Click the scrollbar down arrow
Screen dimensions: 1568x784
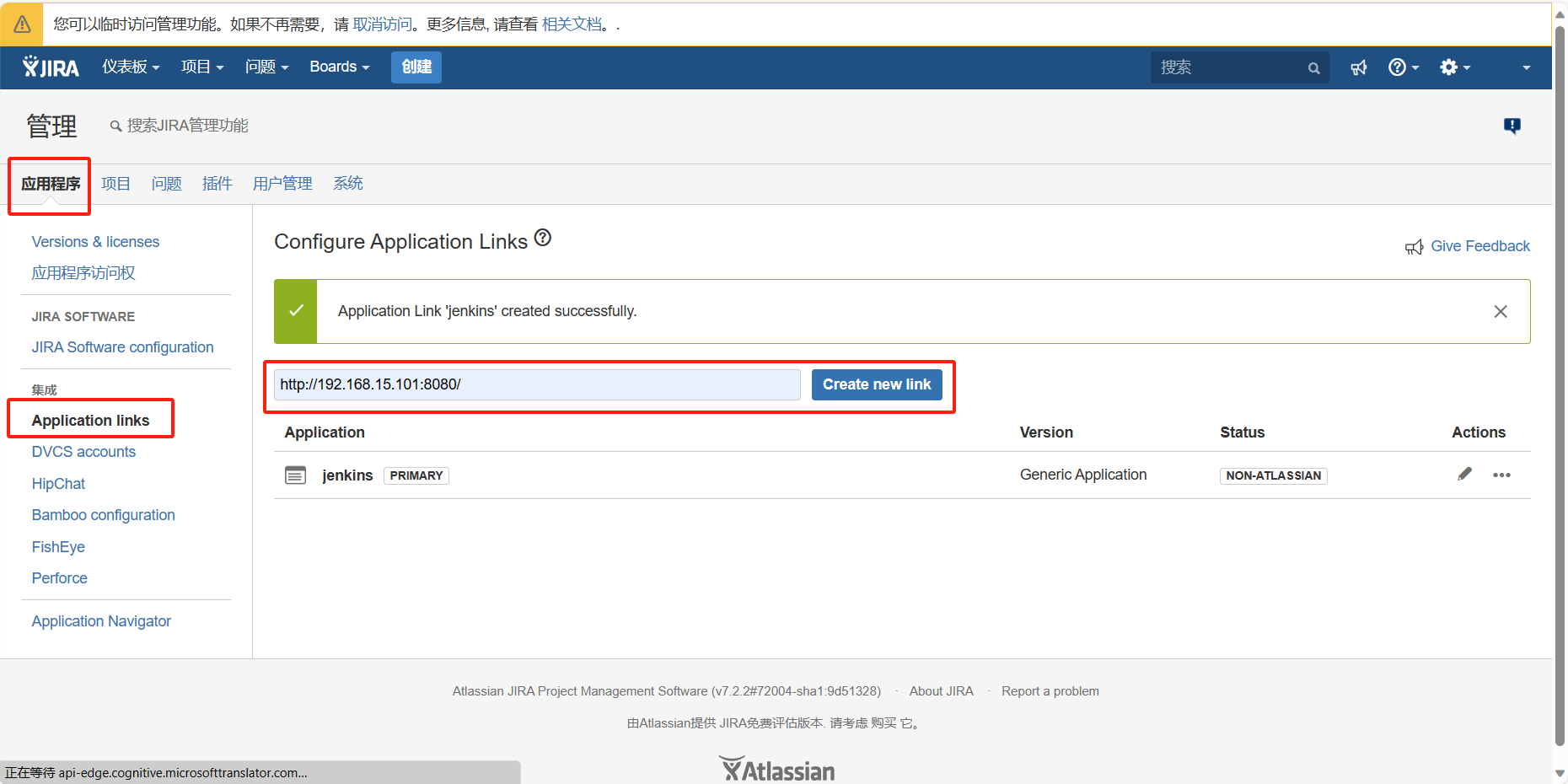point(1560,773)
